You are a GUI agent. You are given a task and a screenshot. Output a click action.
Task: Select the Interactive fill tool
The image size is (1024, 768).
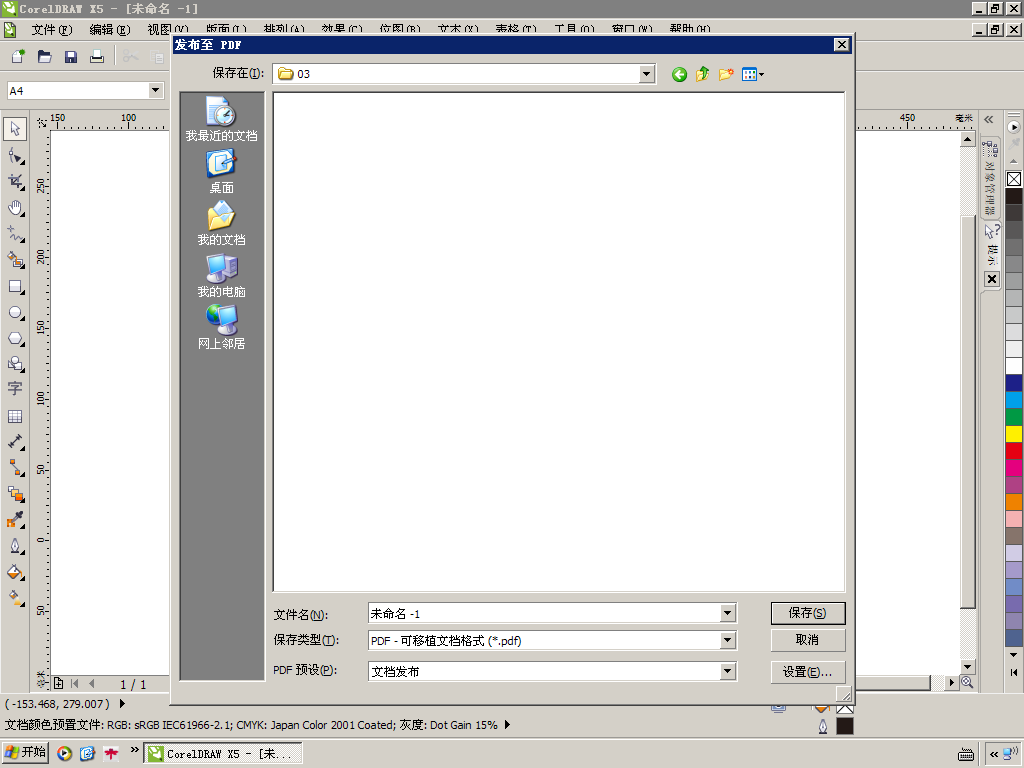pyautogui.click(x=16, y=598)
